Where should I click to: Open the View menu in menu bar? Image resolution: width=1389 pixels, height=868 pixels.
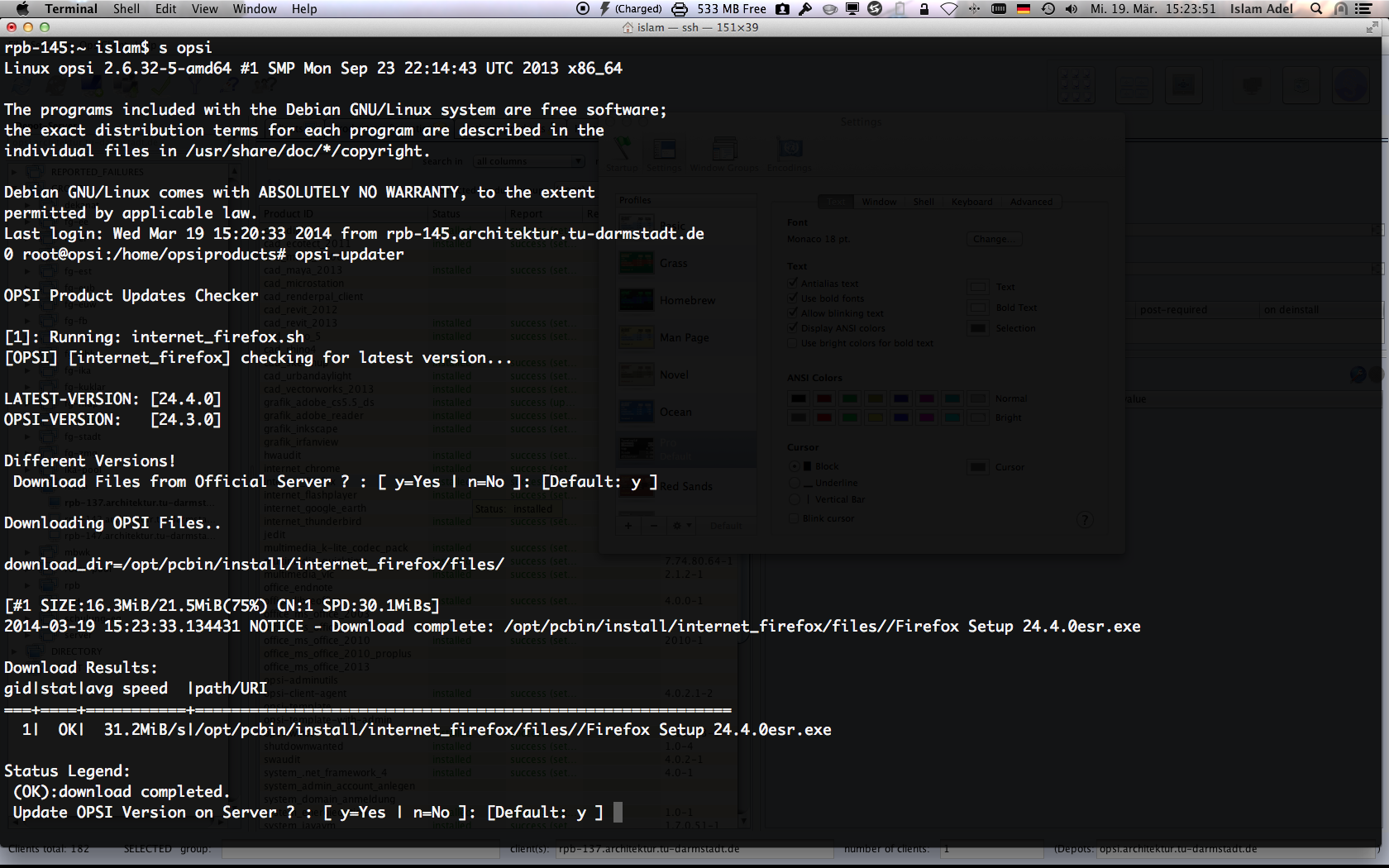coord(204,8)
